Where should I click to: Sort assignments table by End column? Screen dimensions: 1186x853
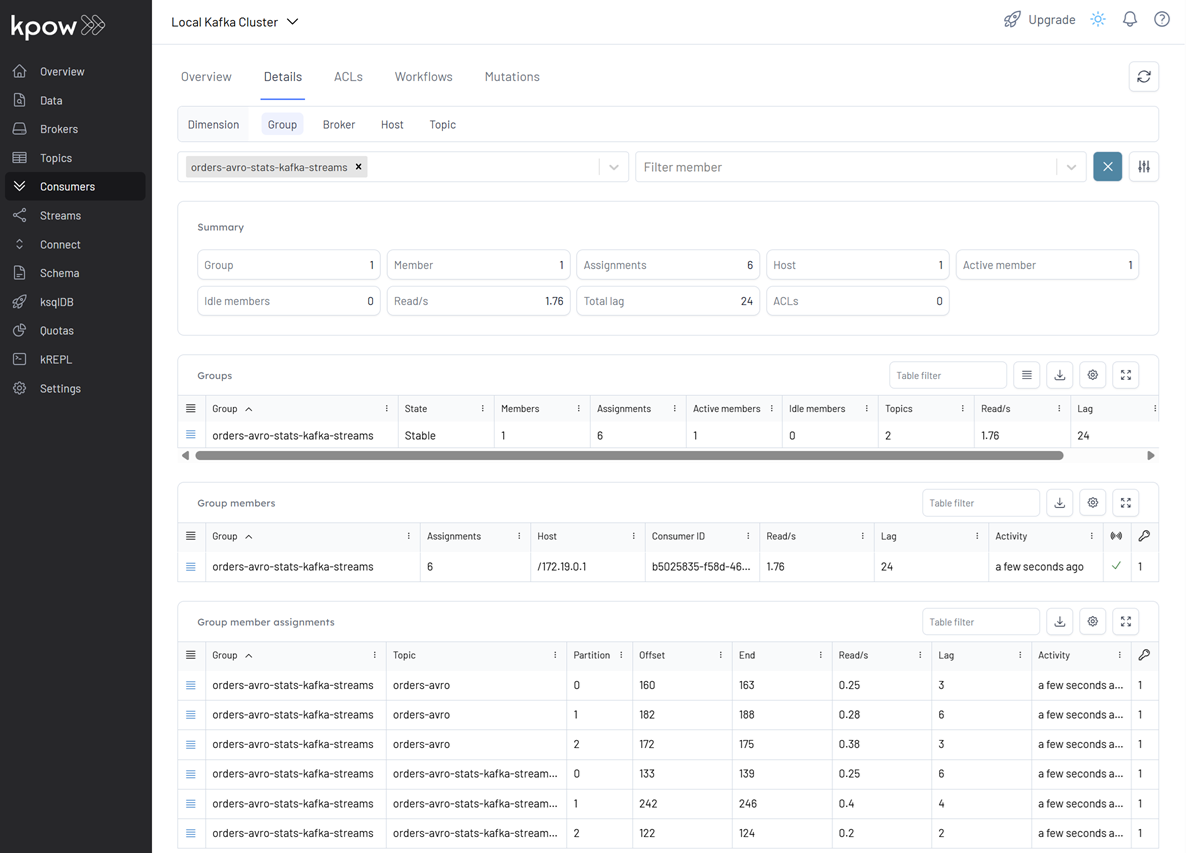click(x=747, y=655)
